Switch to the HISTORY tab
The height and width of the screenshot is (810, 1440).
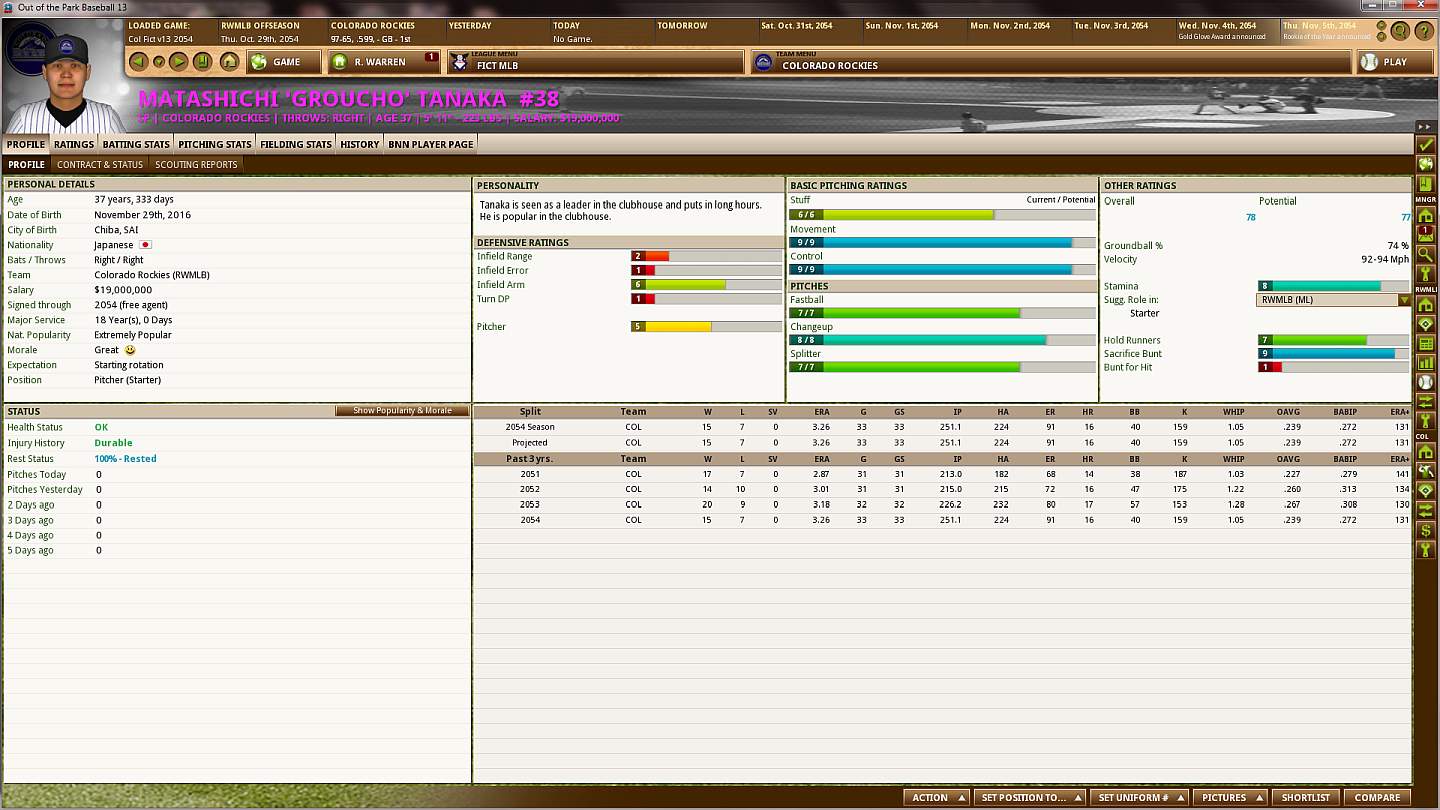360,144
